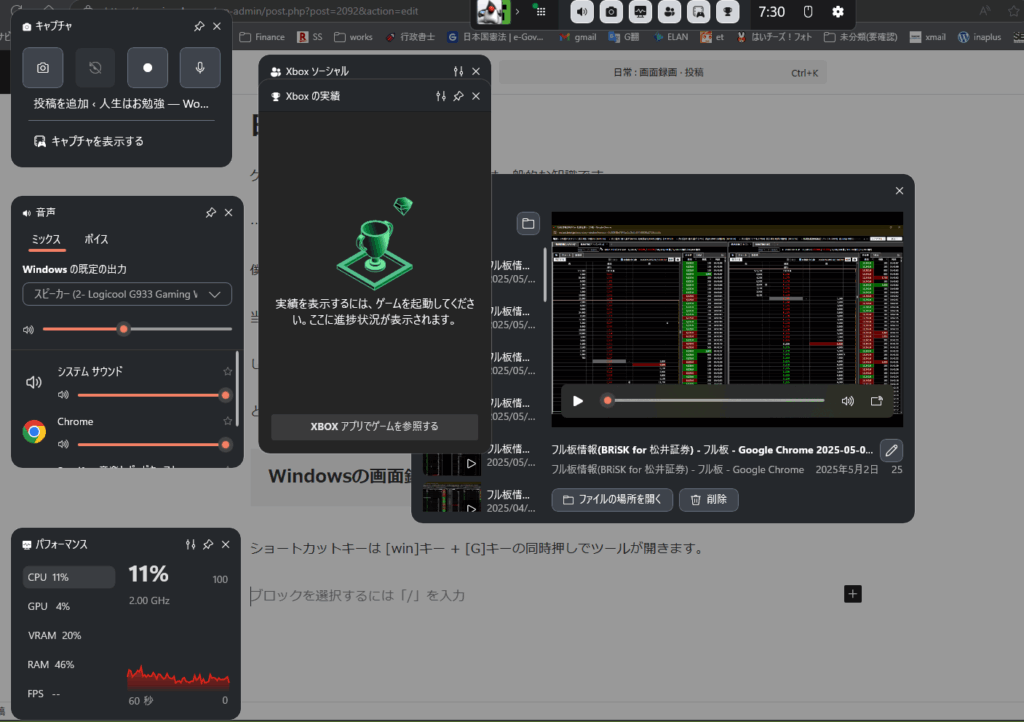Toggle mouse click-through icon in top bar
This screenshot has width=1024, height=722.
(x=808, y=12)
